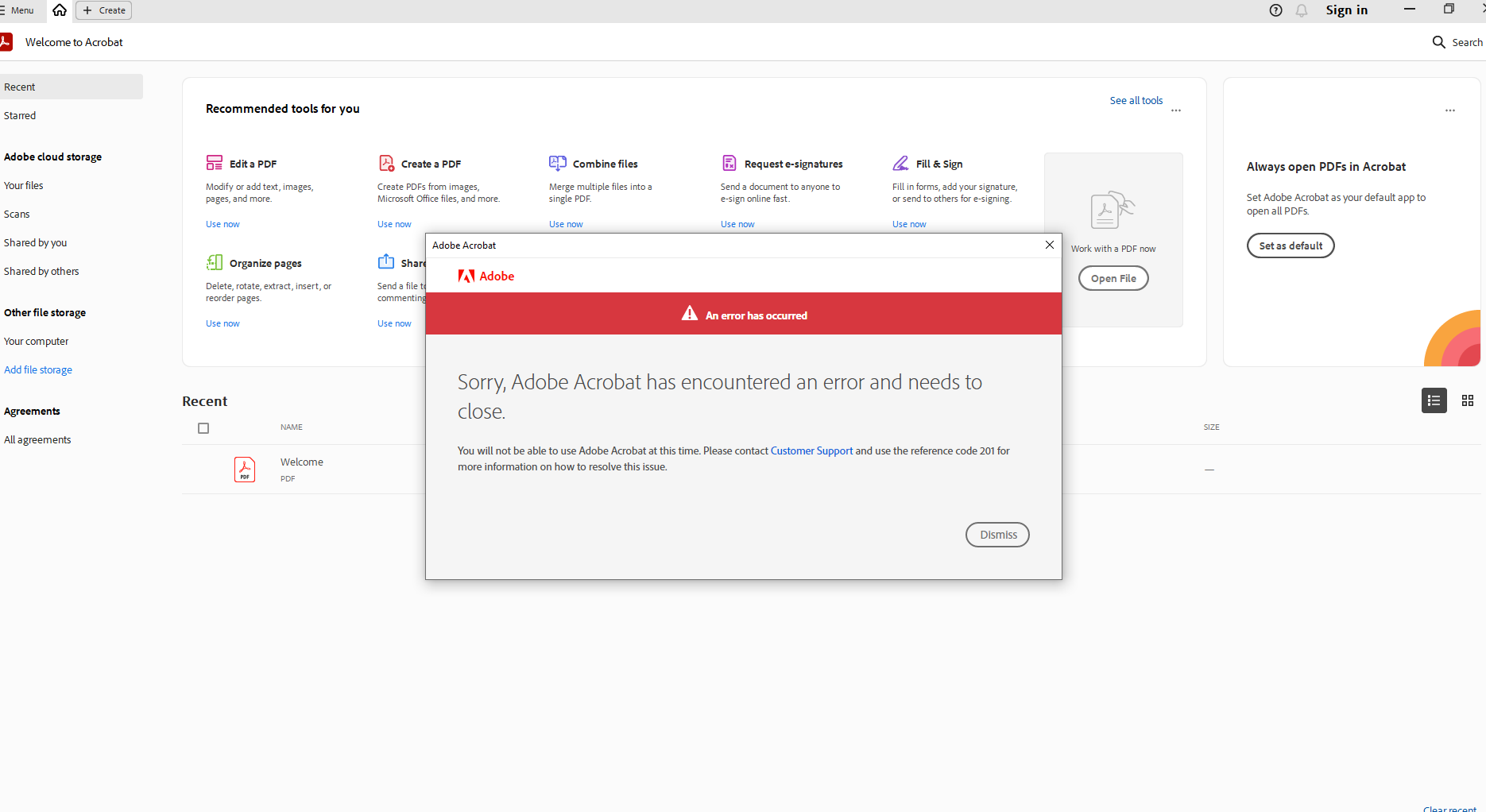The width and height of the screenshot is (1486, 812).
Task: Click the Acrobat logo beside Welcome title
Action: point(6,42)
